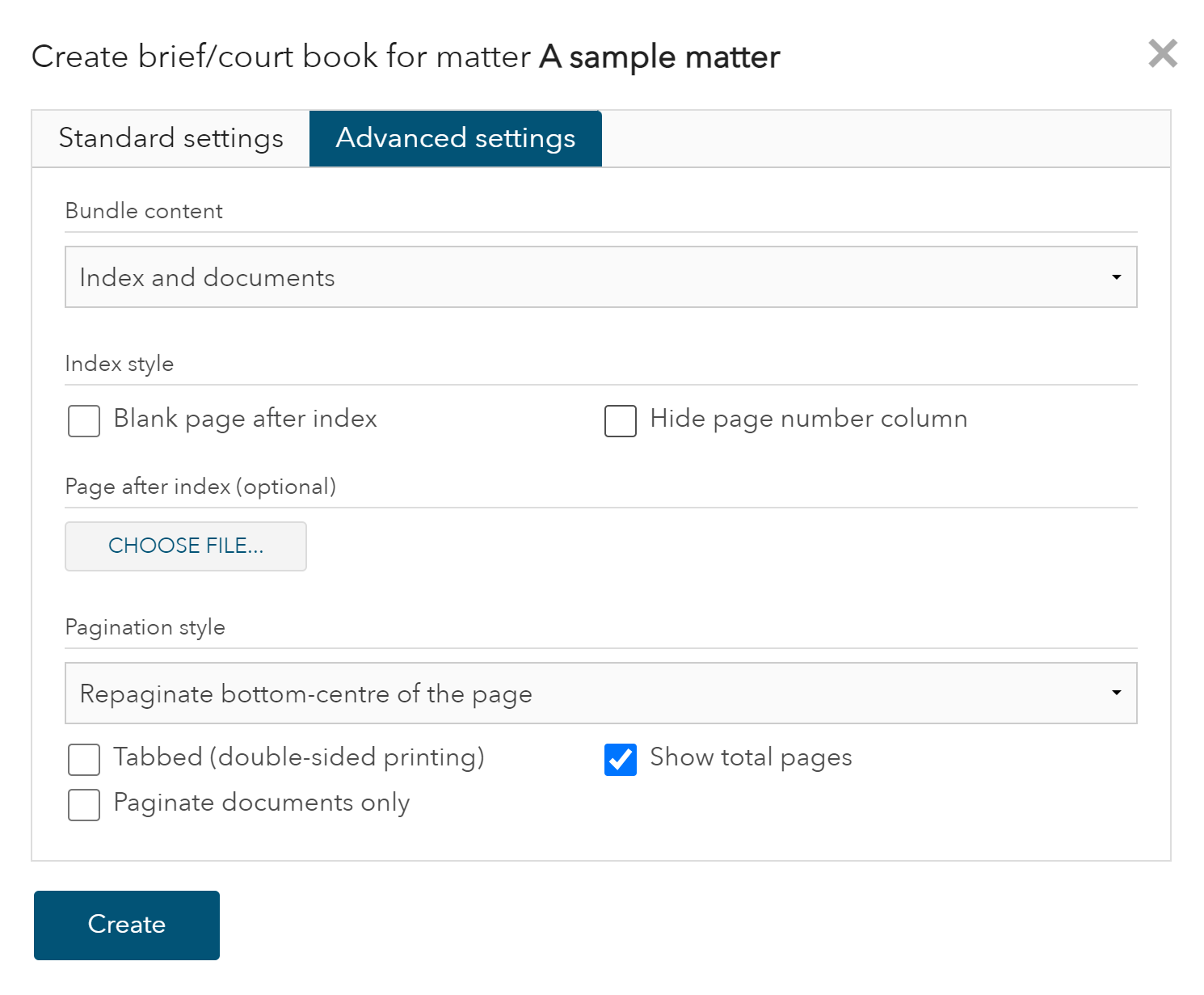Viewport: 1204px width, 995px height.
Task: Enable the Blank page after index checkbox
Action: pyautogui.click(x=84, y=421)
